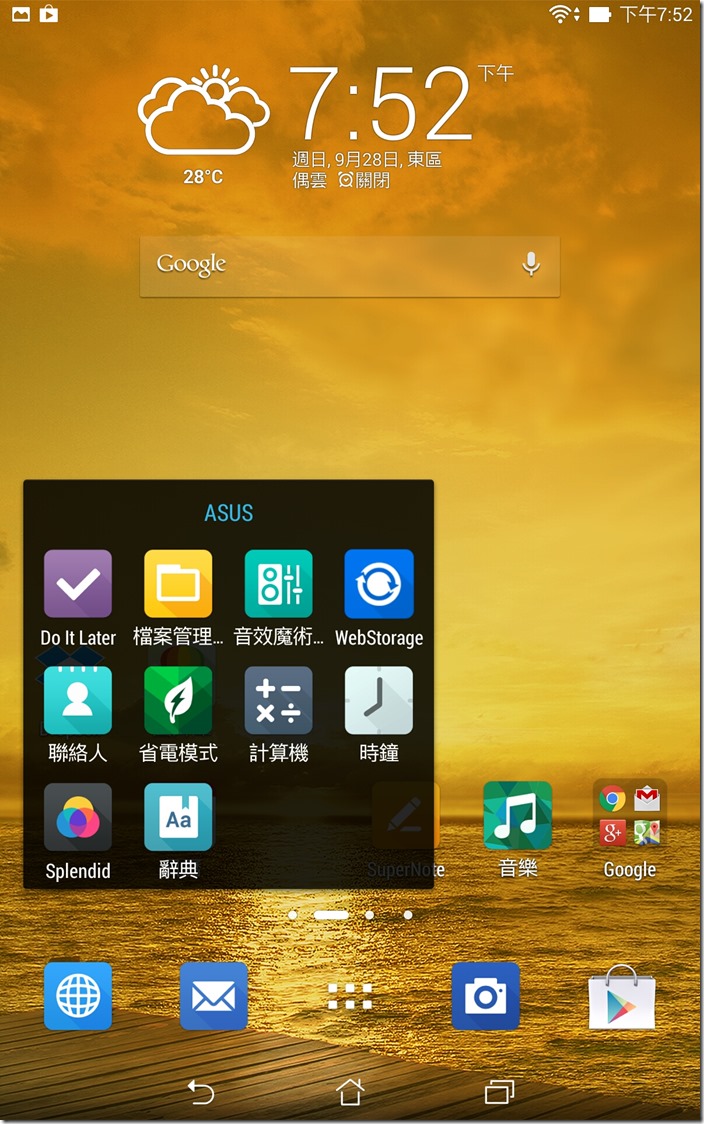The image size is (704, 1124).
Task: Open the 計算機 calculator app
Action: 278,700
